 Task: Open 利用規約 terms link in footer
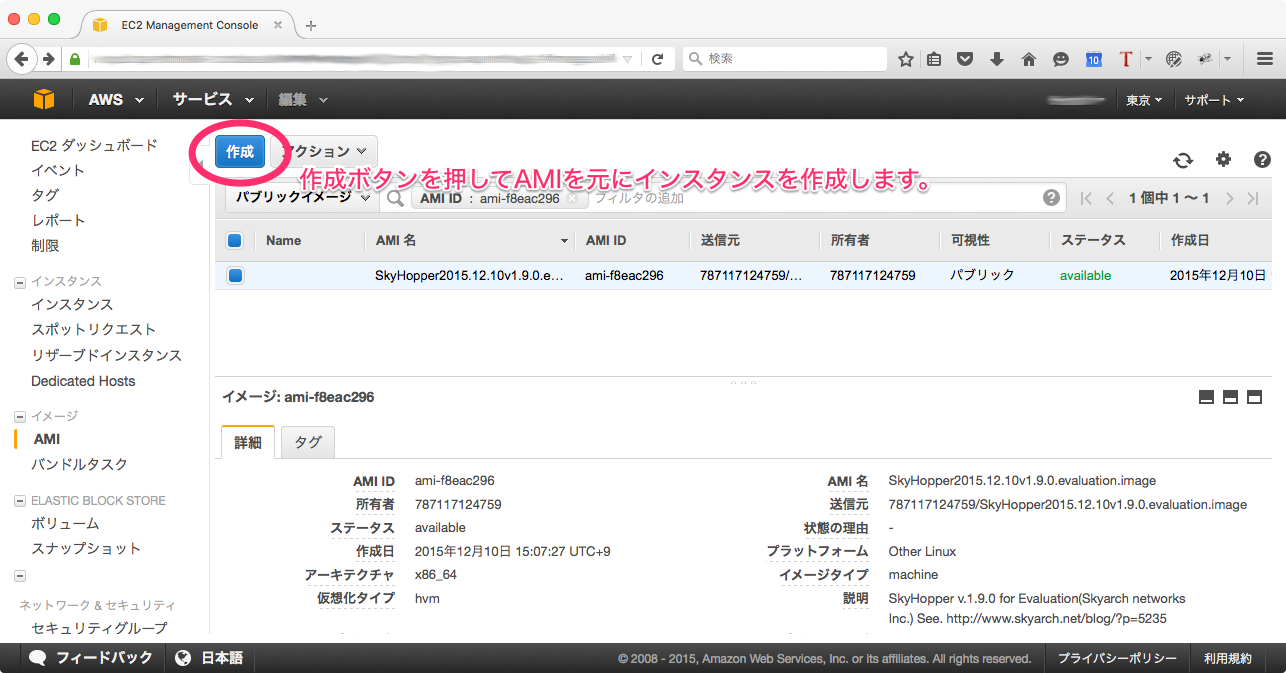tap(1227, 658)
